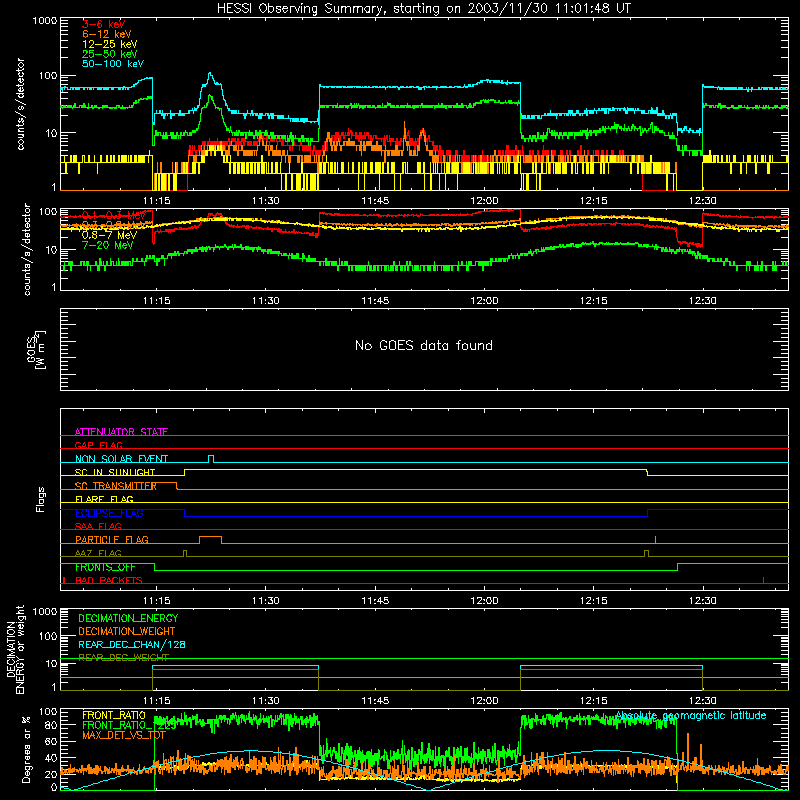Click the SC_IN_SUNLIGHT flag label
Image resolution: width=800 pixels, height=800 pixels.
tap(115, 472)
